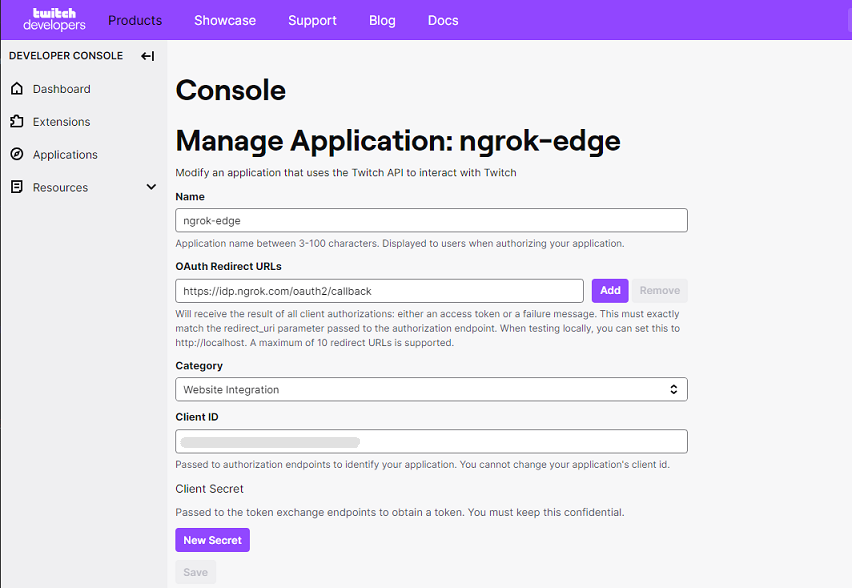Screen dimensions: 852x588
Task: Open the Docs link
Action: click(443, 20)
